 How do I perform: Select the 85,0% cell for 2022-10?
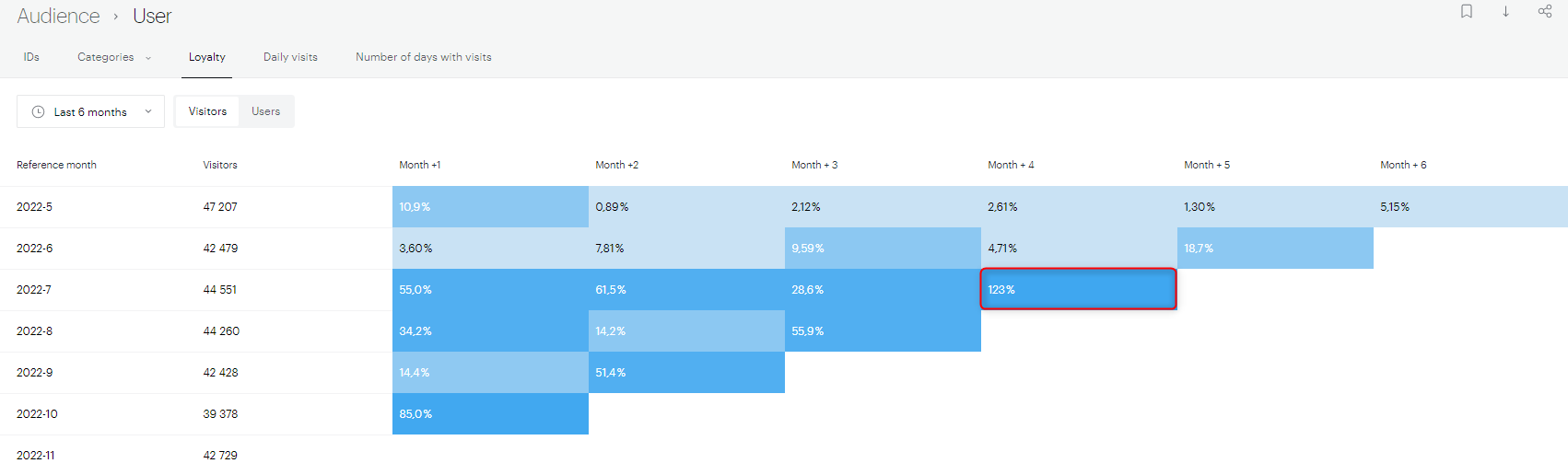tap(490, 414)
